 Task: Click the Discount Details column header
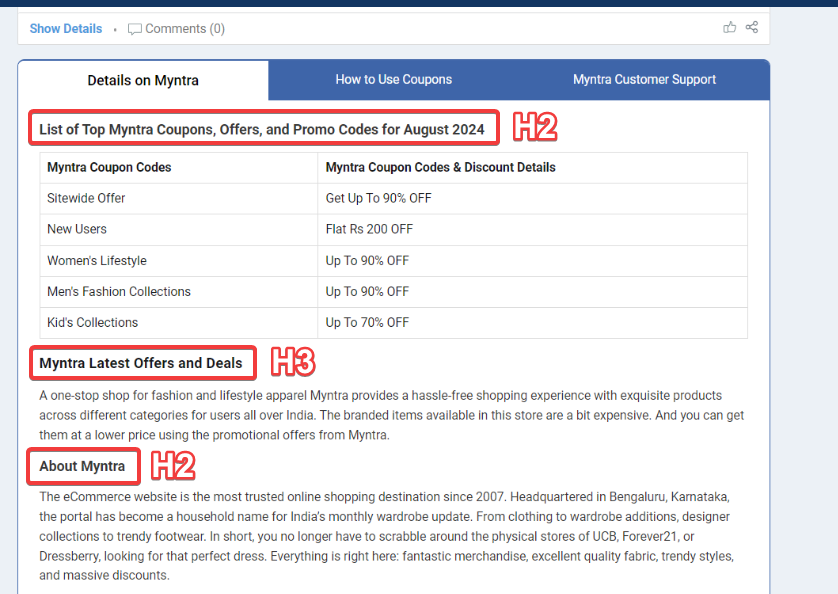[532, 168]
